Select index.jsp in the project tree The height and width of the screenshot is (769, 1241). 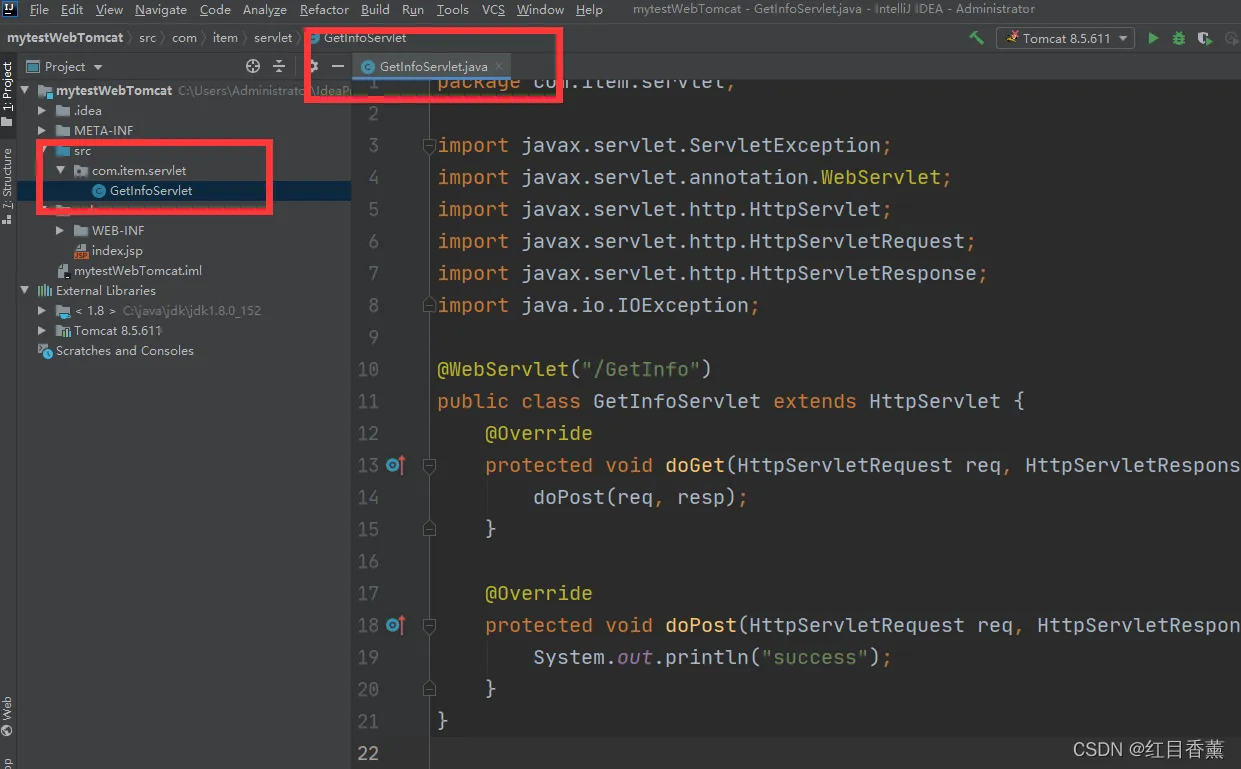117,250
